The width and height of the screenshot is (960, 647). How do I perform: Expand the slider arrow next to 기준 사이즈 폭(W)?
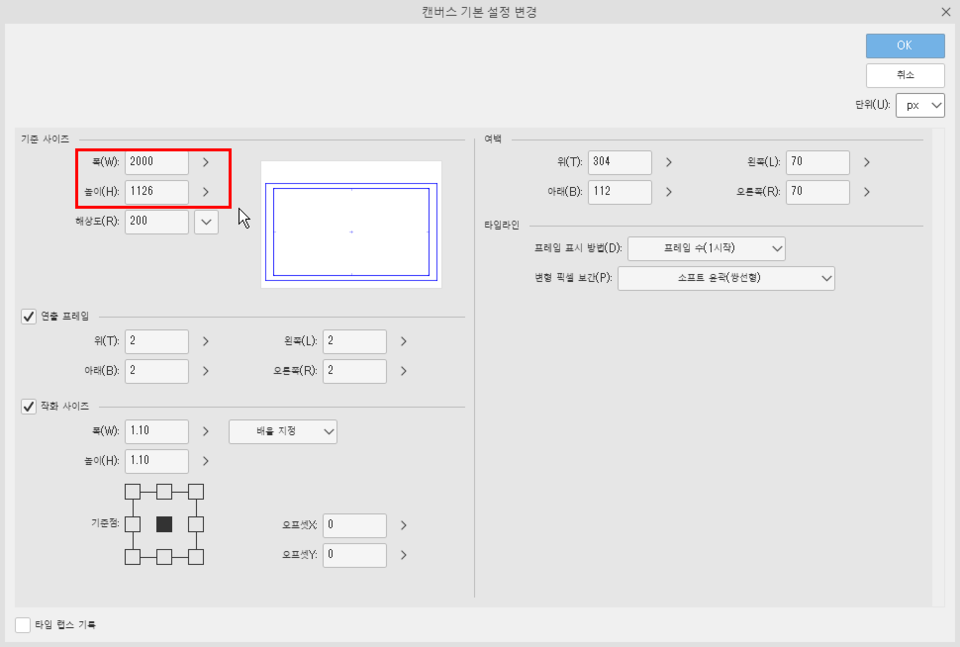tap(206, 162)
